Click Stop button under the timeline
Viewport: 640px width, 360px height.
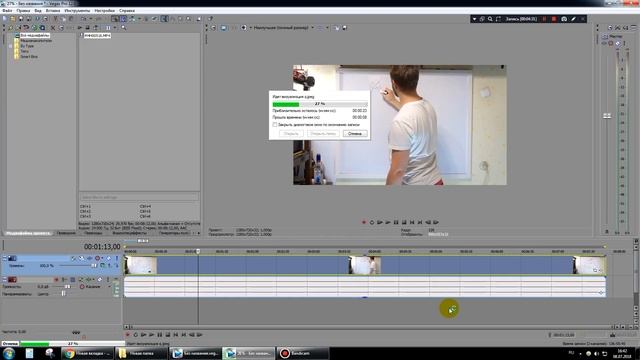point(168,335)
